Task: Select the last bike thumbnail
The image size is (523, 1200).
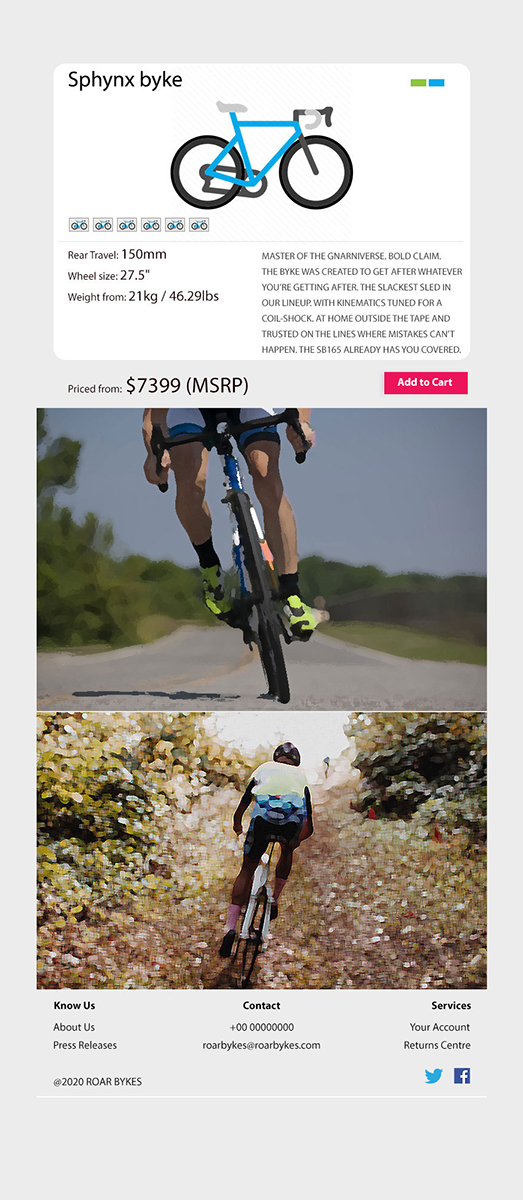Action: tap(198, 225)
